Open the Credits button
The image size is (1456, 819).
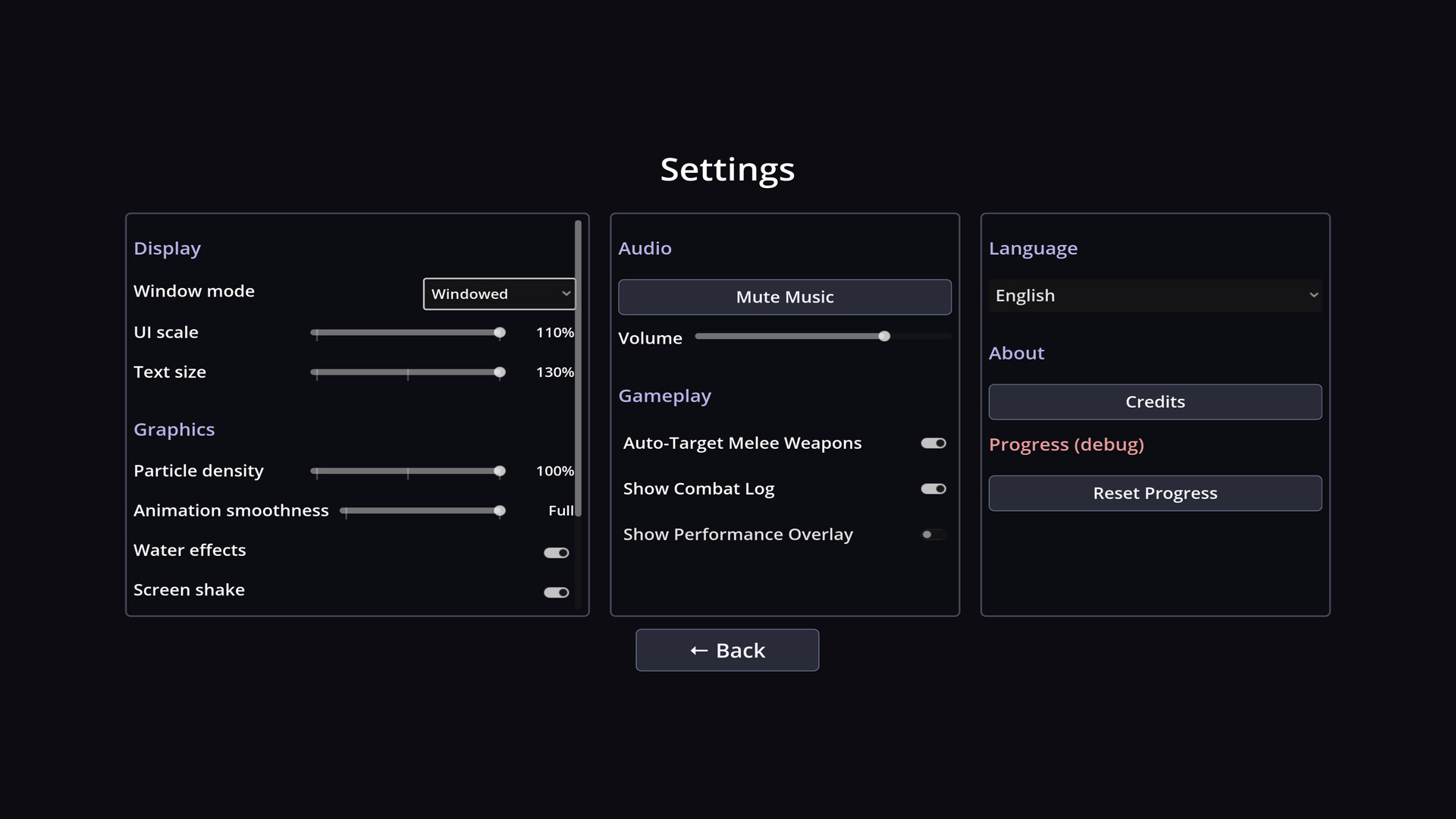click(1155, 402)
